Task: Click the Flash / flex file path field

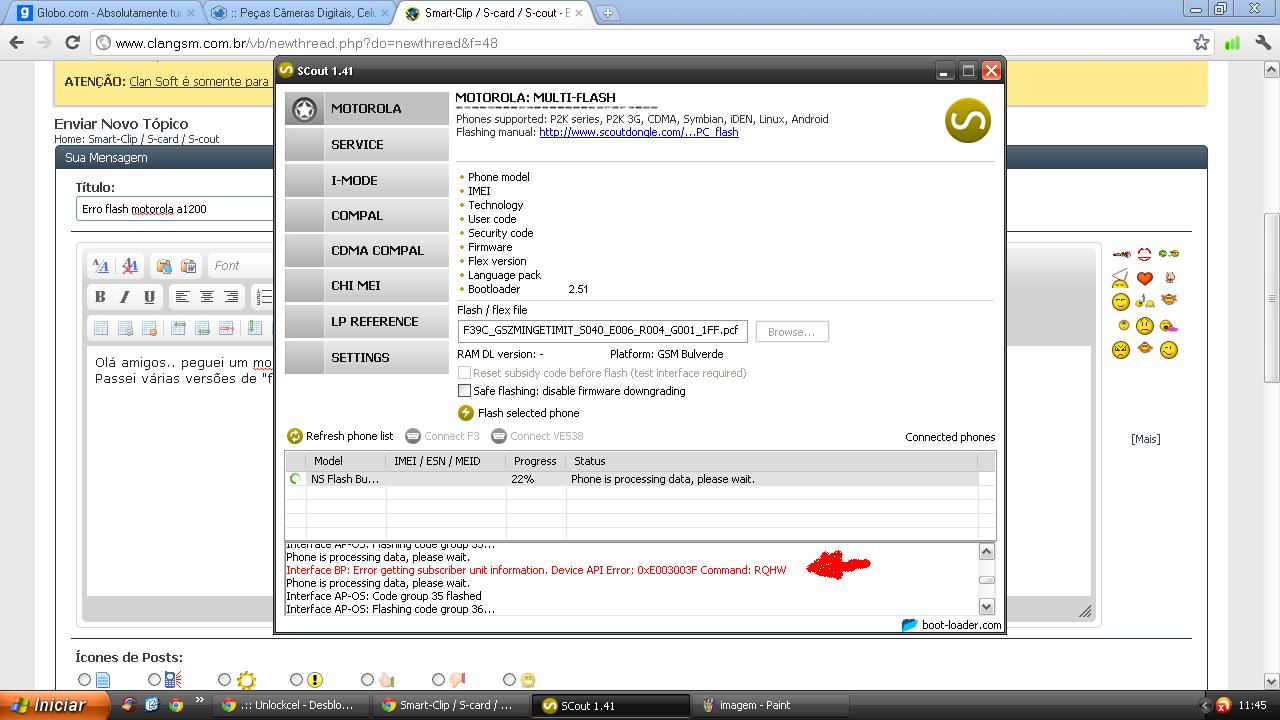Action: (x=602, y=331)
